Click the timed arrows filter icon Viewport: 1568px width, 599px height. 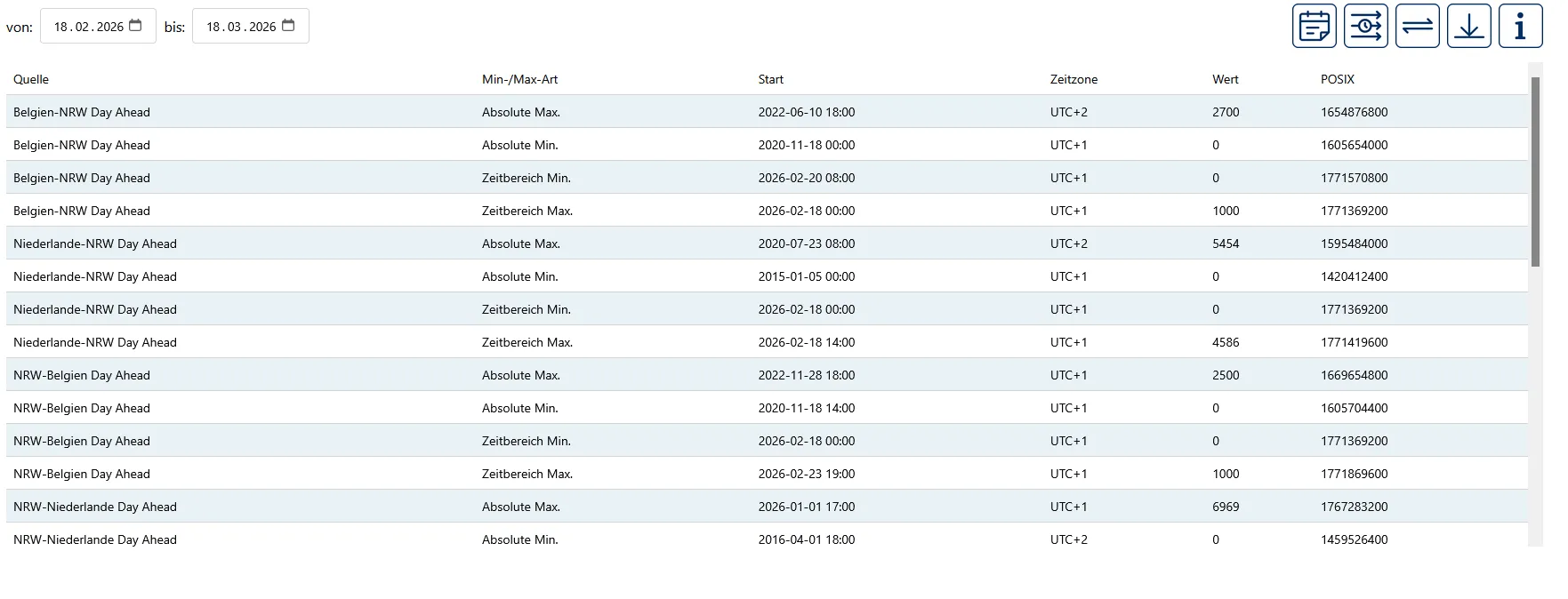[1365, 26]
